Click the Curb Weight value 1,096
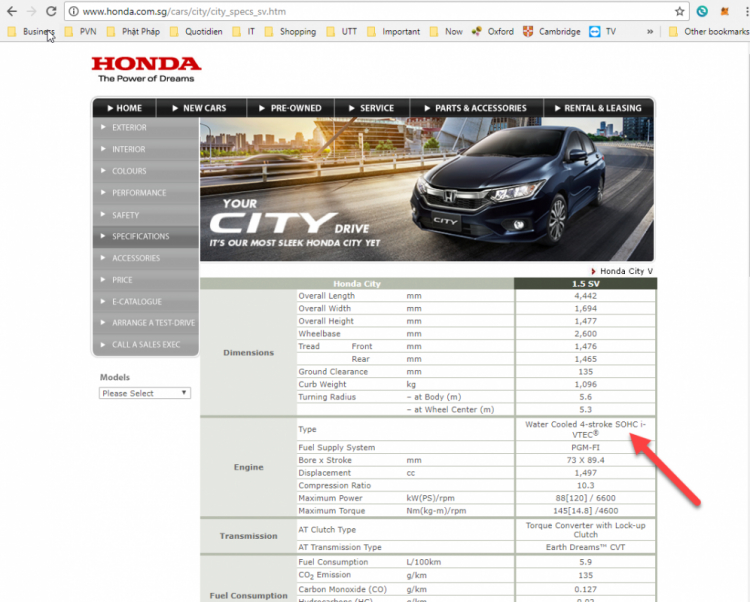Image resolution: width=750 pixels, height=602 pixels. click(x=585, y=384)
